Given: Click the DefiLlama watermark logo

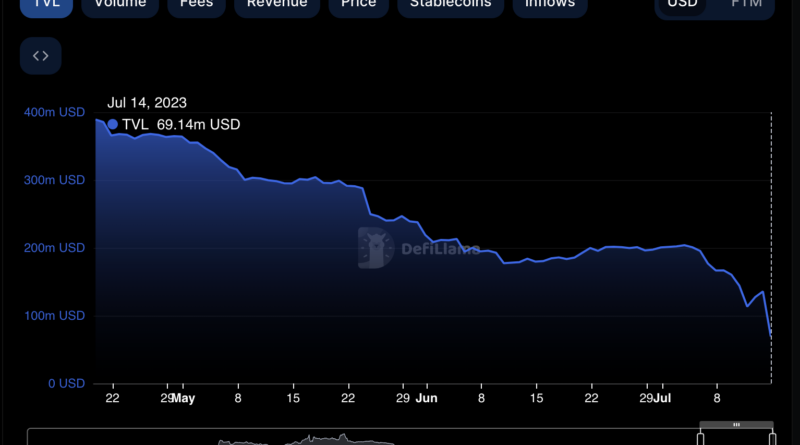Looking at the screenshot, I should [x=375, y=248].
